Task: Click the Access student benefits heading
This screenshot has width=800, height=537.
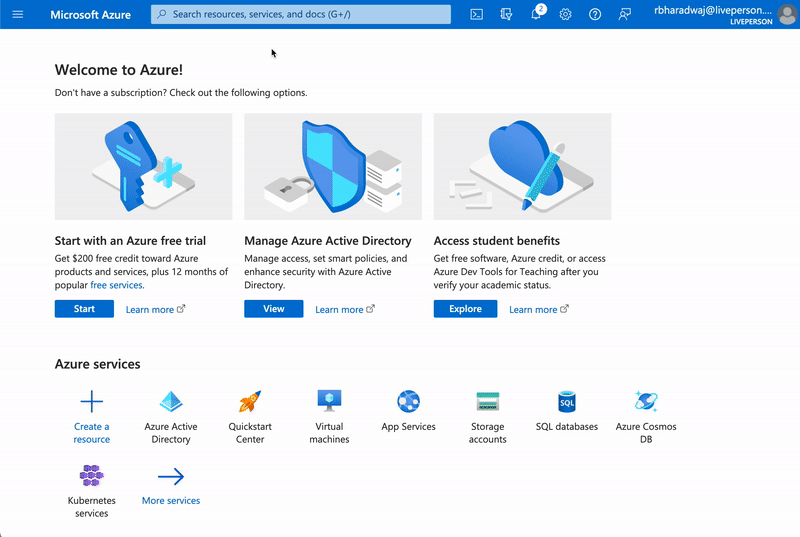Action: tap(496, 241)
